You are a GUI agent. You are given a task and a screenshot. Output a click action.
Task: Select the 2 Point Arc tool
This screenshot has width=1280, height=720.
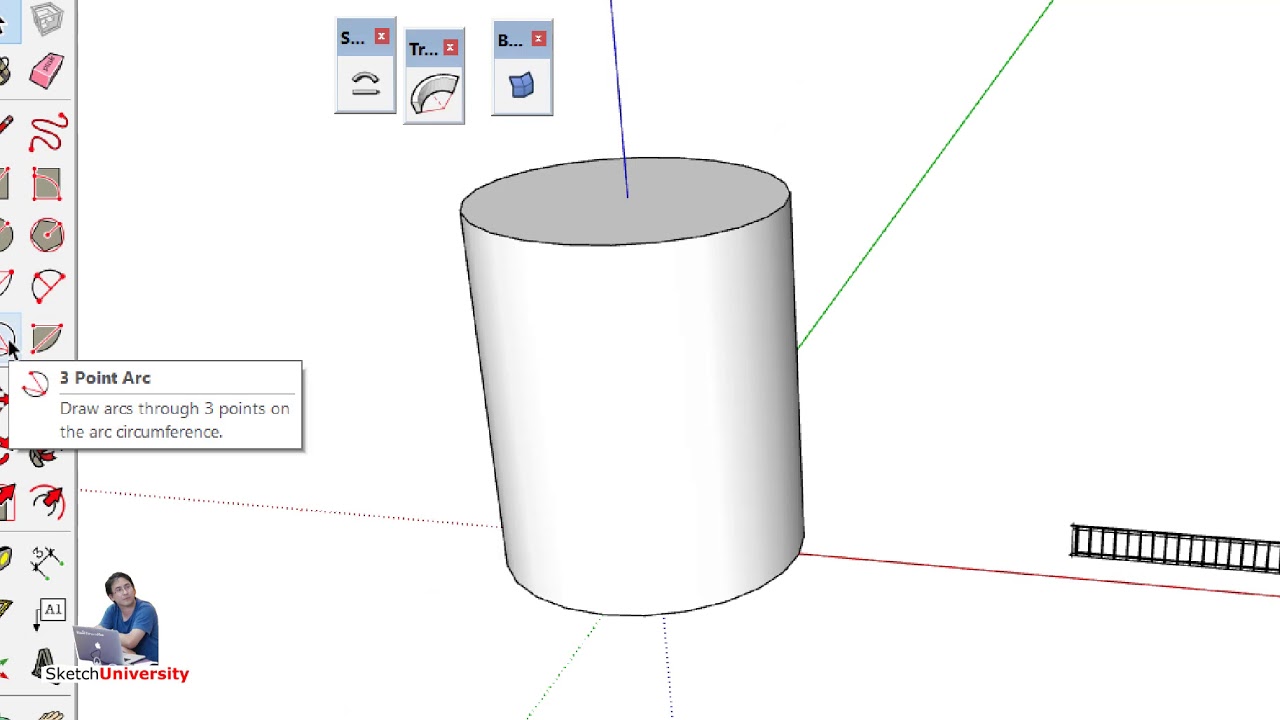[x=47, y=287]
